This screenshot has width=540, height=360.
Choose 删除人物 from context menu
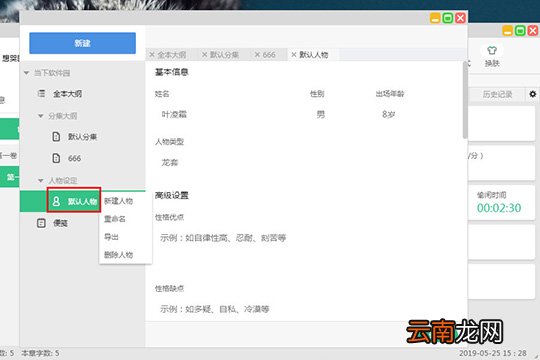(x=118, y=255)
